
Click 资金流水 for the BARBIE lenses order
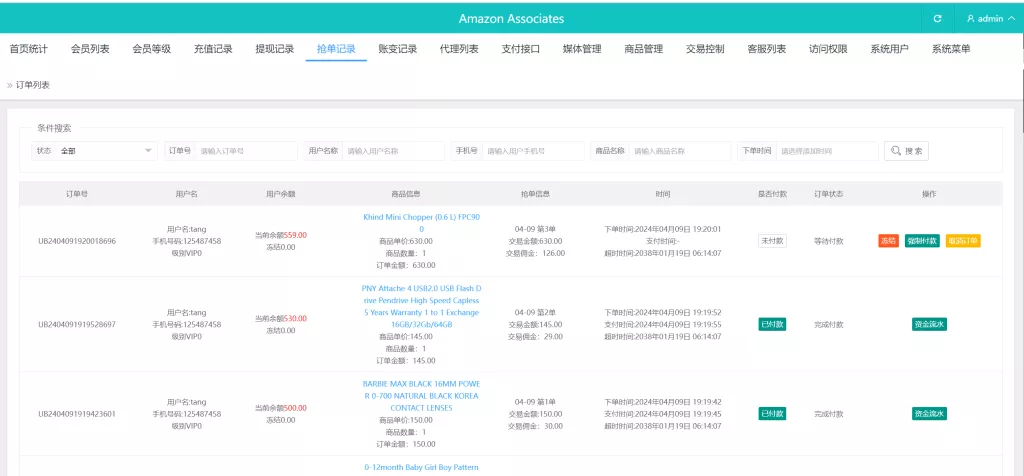click(x=929, y=413)
